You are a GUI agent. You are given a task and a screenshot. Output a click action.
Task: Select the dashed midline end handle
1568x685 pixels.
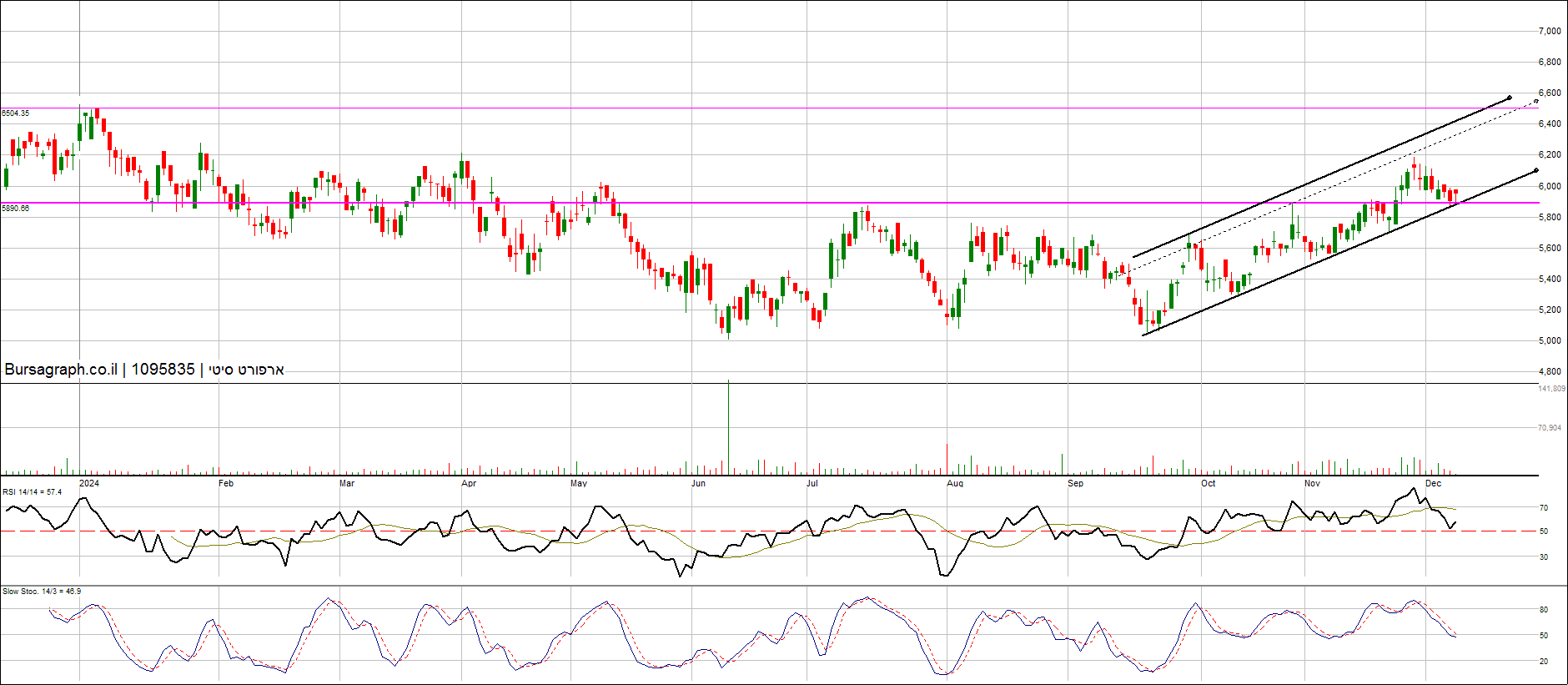pos(1536,102)
